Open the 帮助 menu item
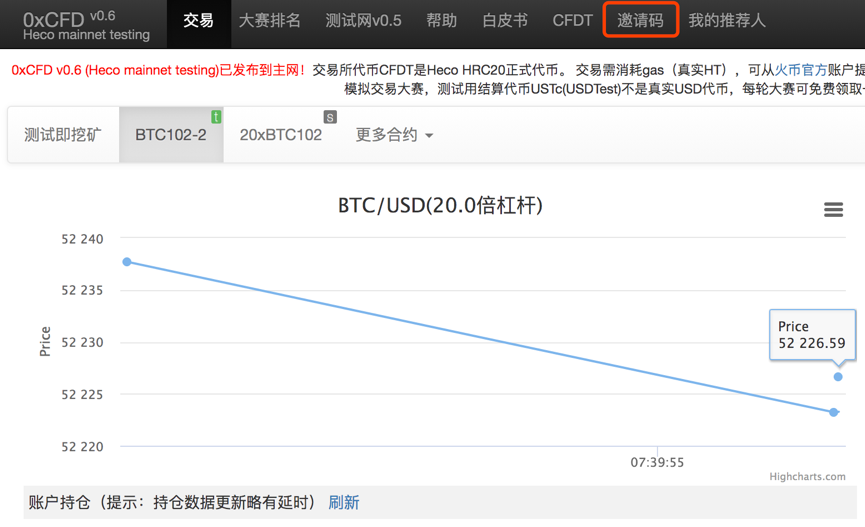Viewport: 865px width, 527px height. 441,21
